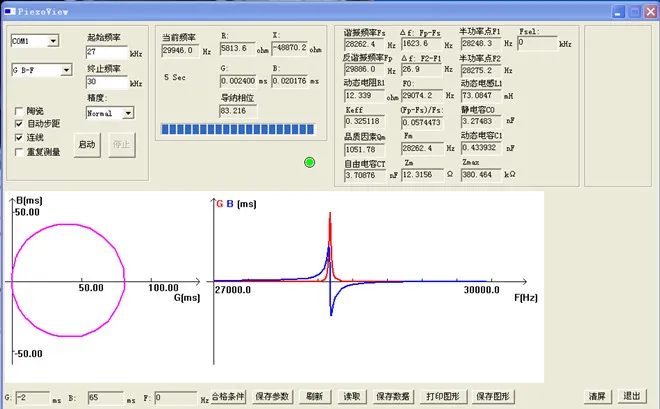Click the 刷新 refresh button
This screenshot has width=660, height=409.
[x=315, y=396]
